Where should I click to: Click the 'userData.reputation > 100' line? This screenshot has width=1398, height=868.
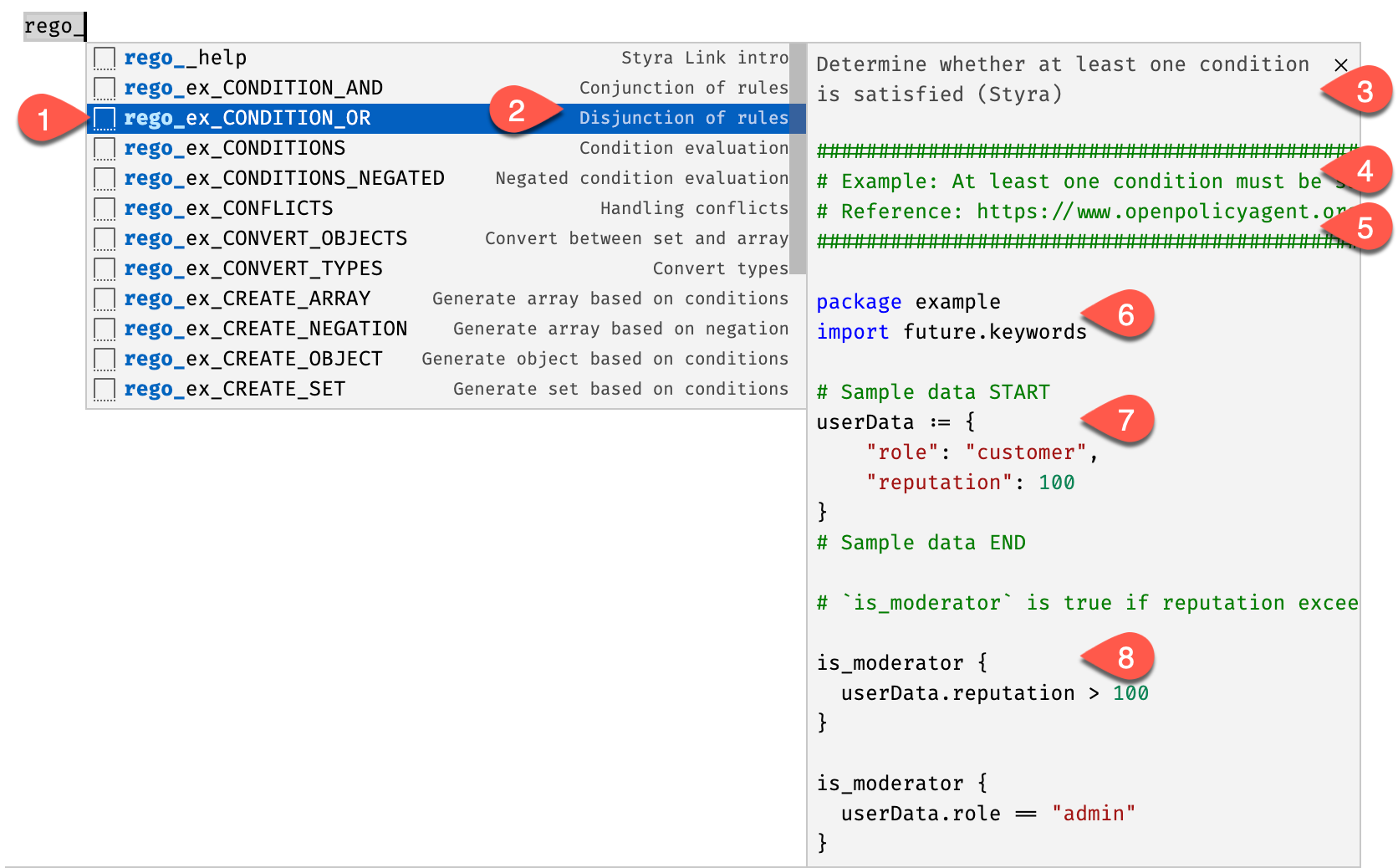[x=995, y=693]
